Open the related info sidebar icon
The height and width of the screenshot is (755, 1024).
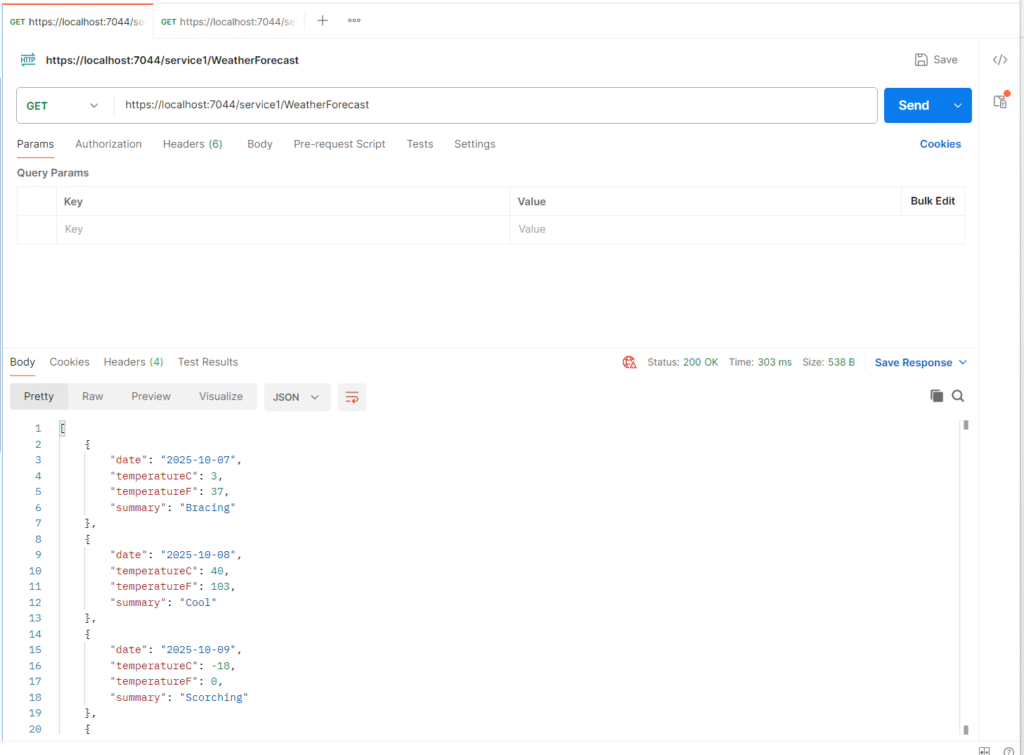point(999,101)
